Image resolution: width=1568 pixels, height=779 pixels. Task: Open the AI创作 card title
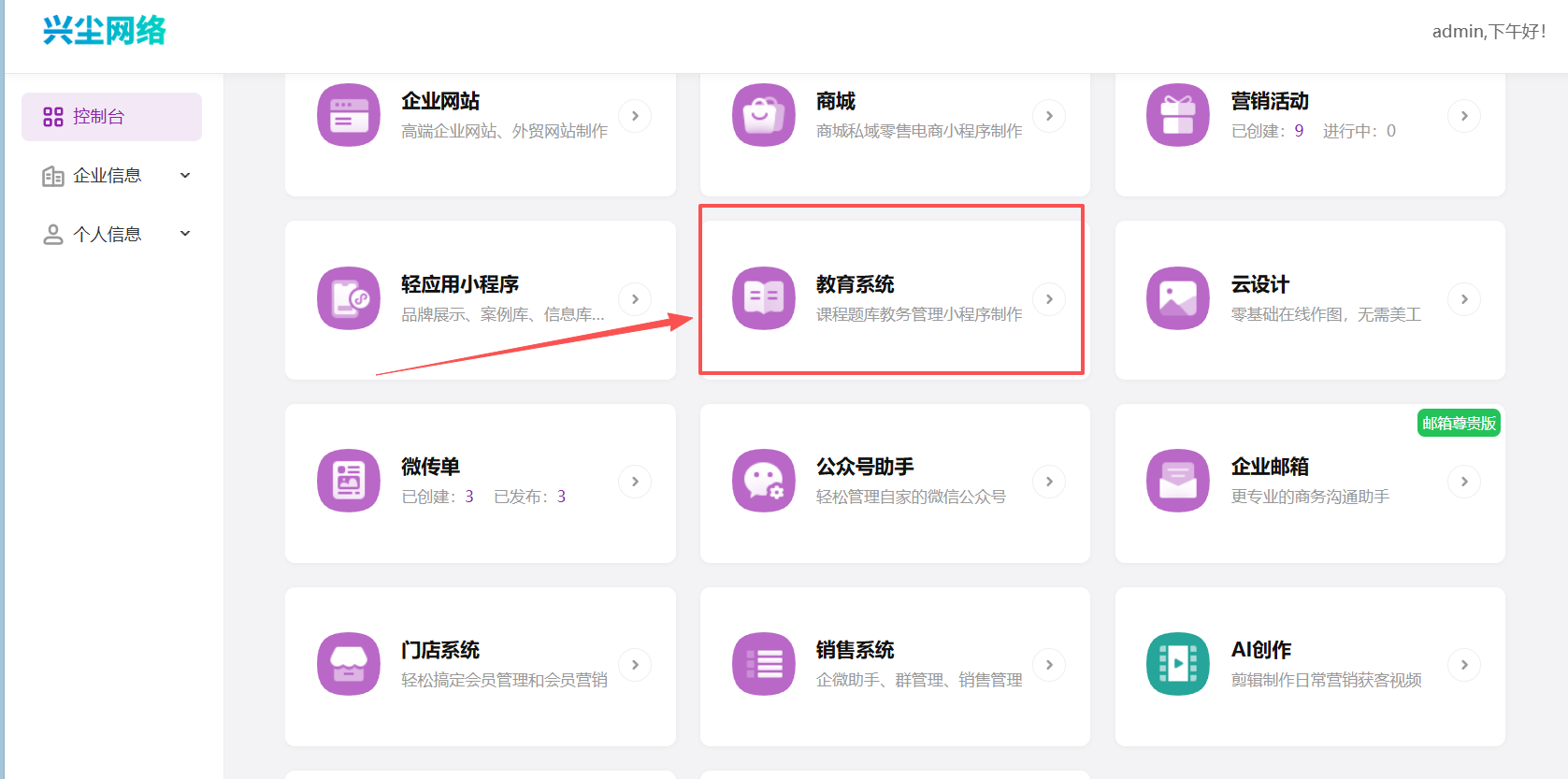click(x=1261, y=650)
